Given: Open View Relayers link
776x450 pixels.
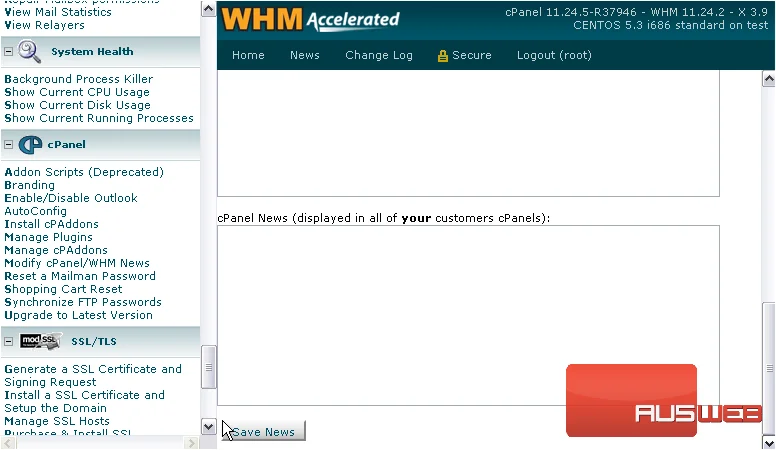Looking at the screenshot, I should coord(44,25).
